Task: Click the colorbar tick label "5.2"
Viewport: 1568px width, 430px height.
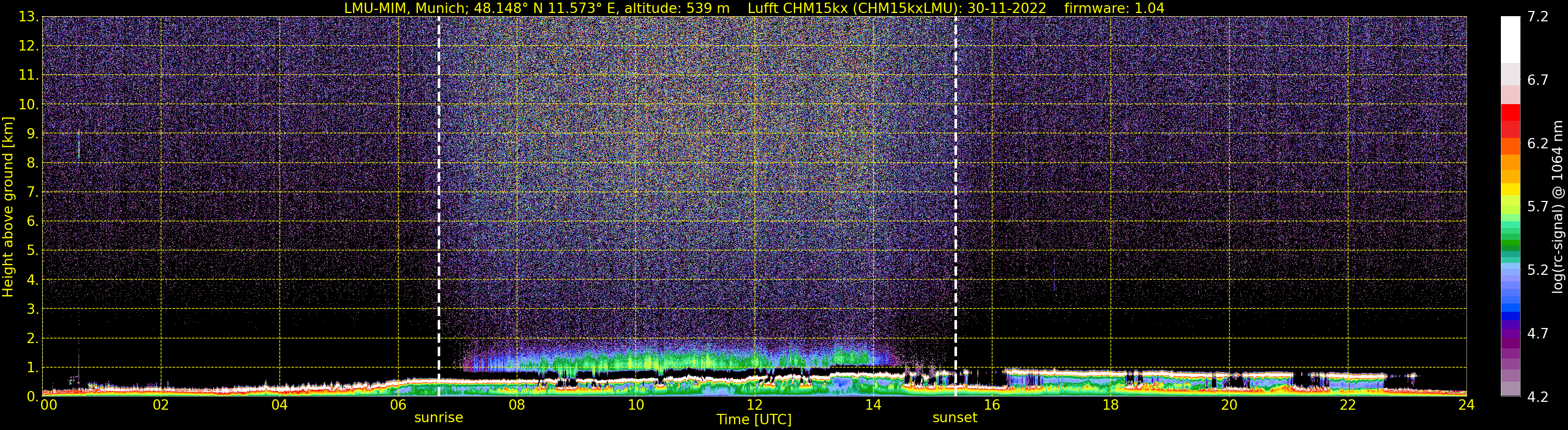Action: [x=1537, y=270]
